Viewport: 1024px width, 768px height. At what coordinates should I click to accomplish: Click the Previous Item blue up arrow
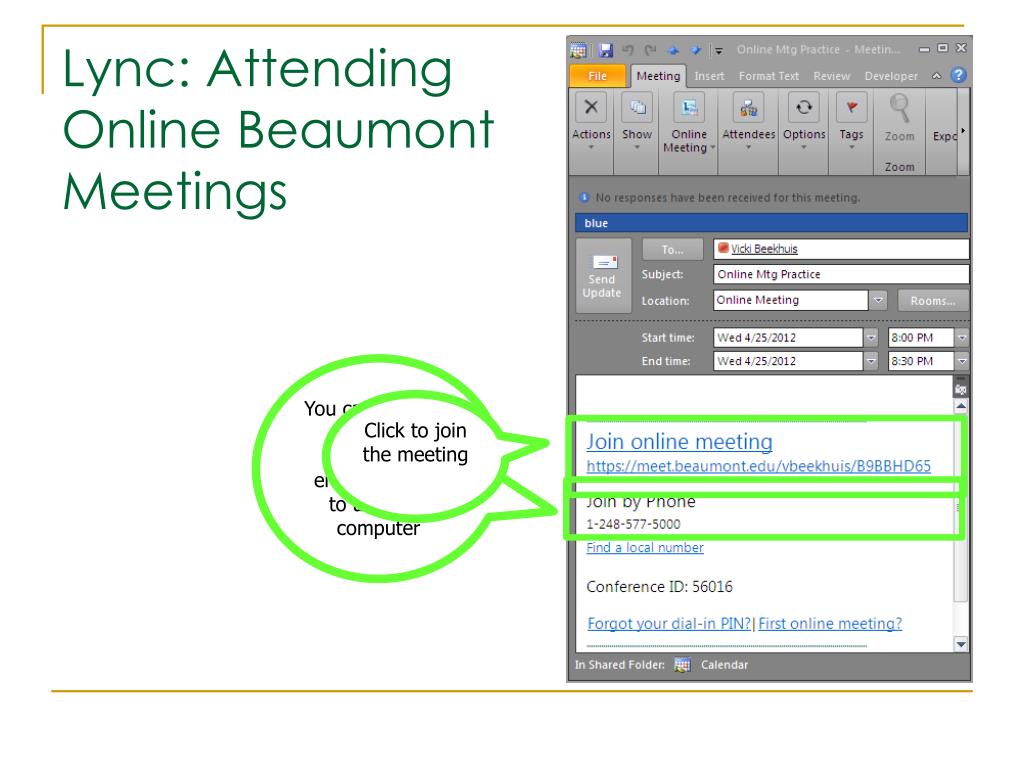pyautogui.click(x=673, y=50)
